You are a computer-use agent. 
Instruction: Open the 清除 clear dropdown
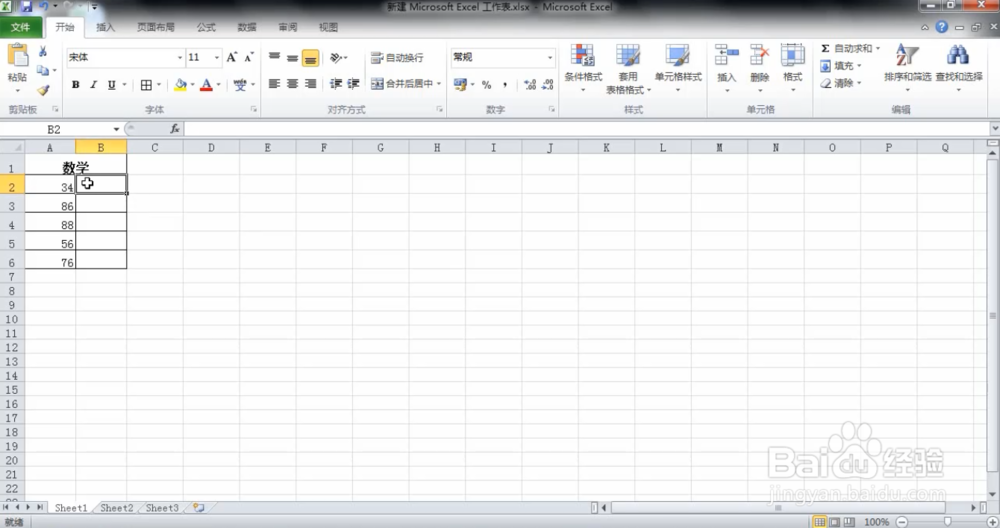click(x=841, y=83)
